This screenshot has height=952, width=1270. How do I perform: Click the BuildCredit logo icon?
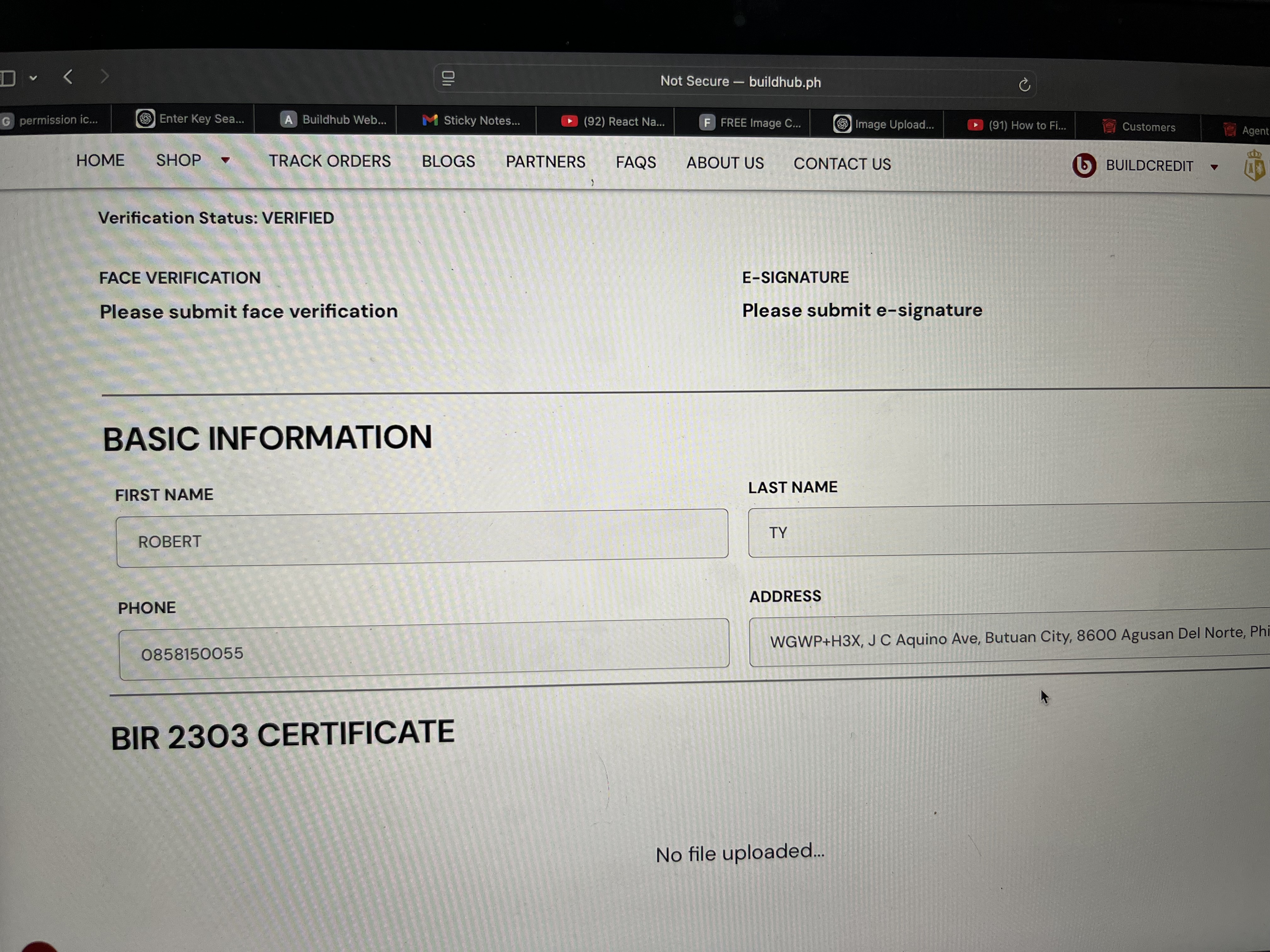1084,165
